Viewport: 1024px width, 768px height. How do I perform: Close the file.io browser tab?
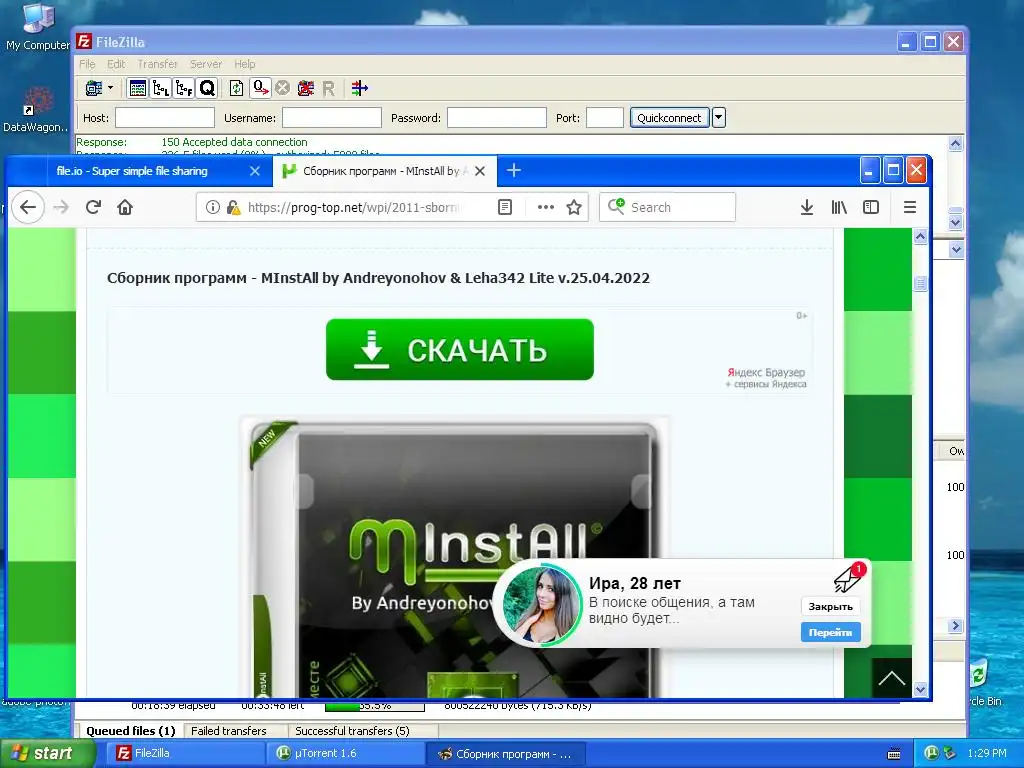click(x=255, y=171)
